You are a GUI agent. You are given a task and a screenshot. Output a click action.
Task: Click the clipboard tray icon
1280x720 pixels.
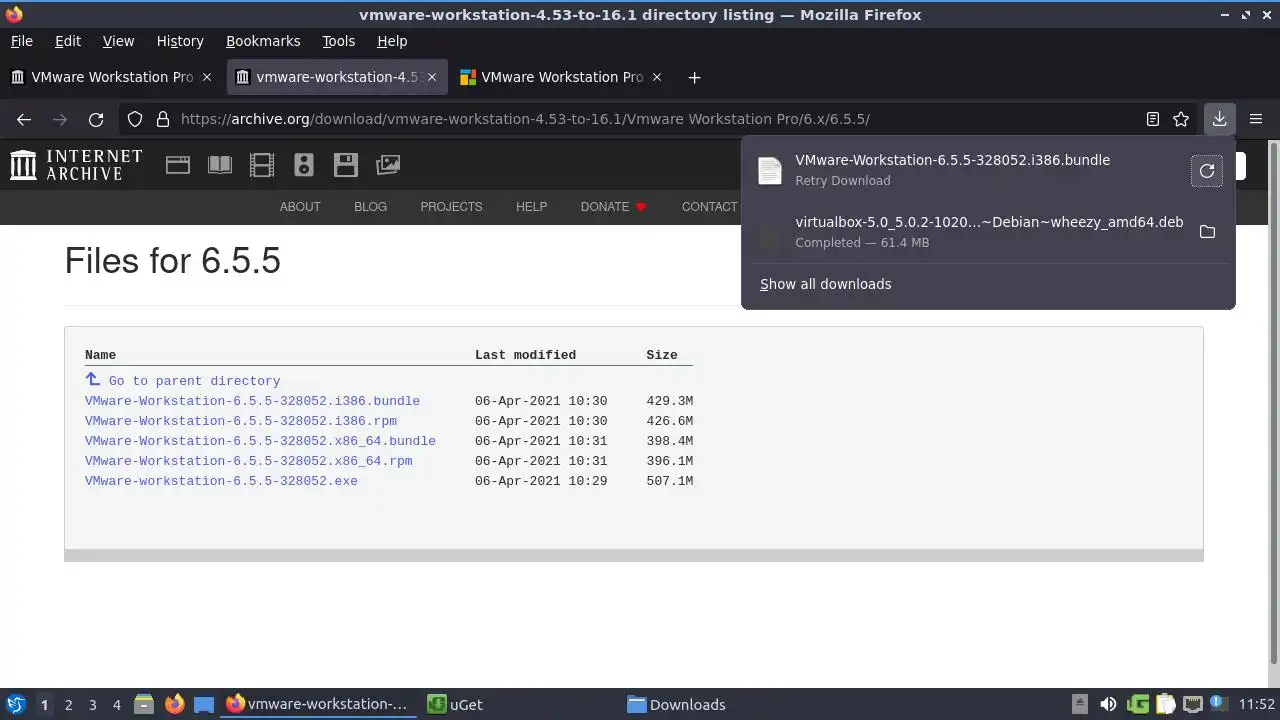(1165, 704)
